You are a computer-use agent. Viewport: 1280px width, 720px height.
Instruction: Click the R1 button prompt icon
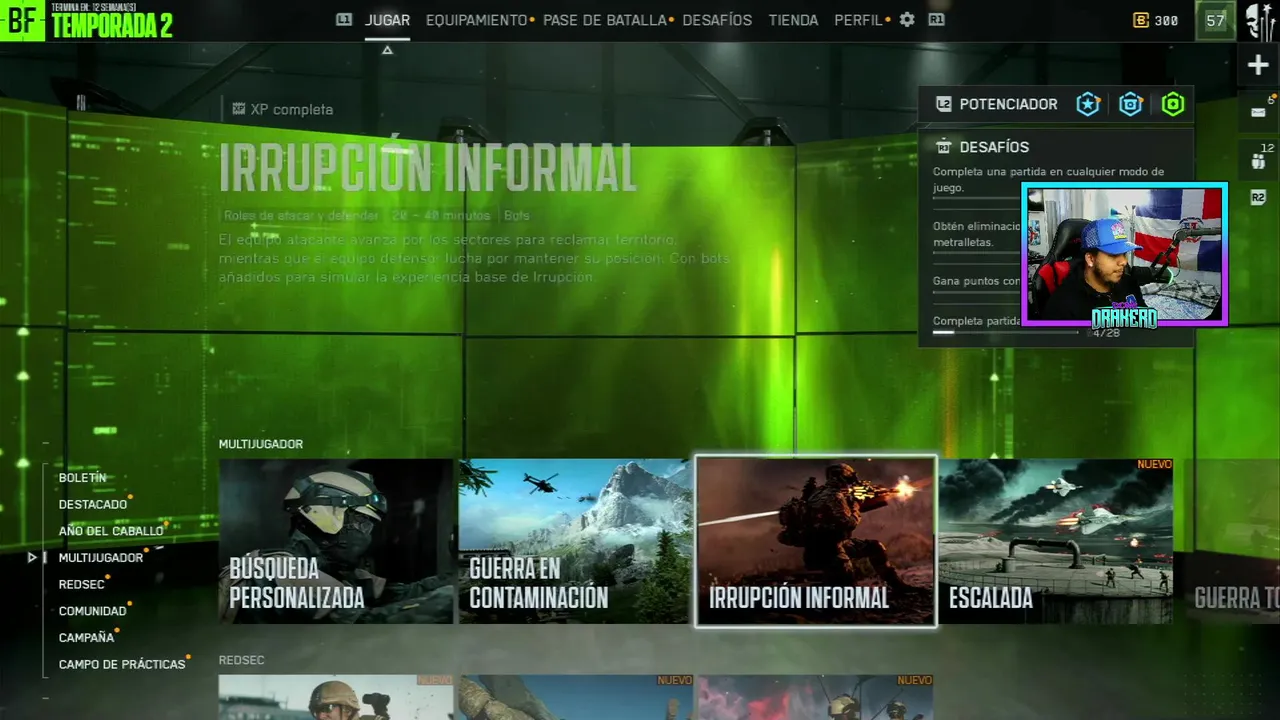[x=936, y=19]
